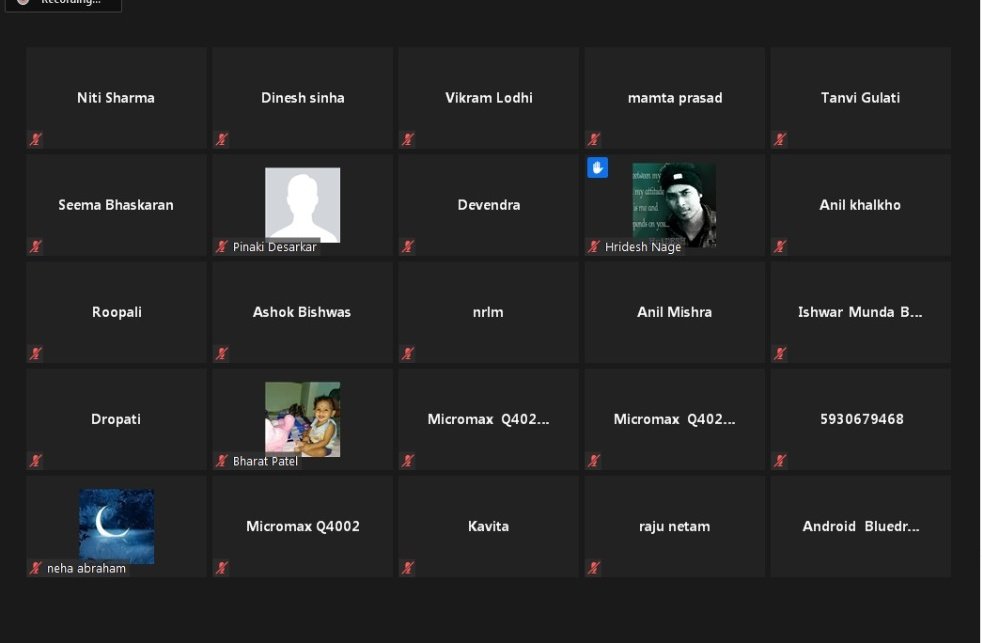The width and height of the screenshot is (982, 643).
Task: Click Dropati's muted microphone icon
Action: [x=36, y=460]
